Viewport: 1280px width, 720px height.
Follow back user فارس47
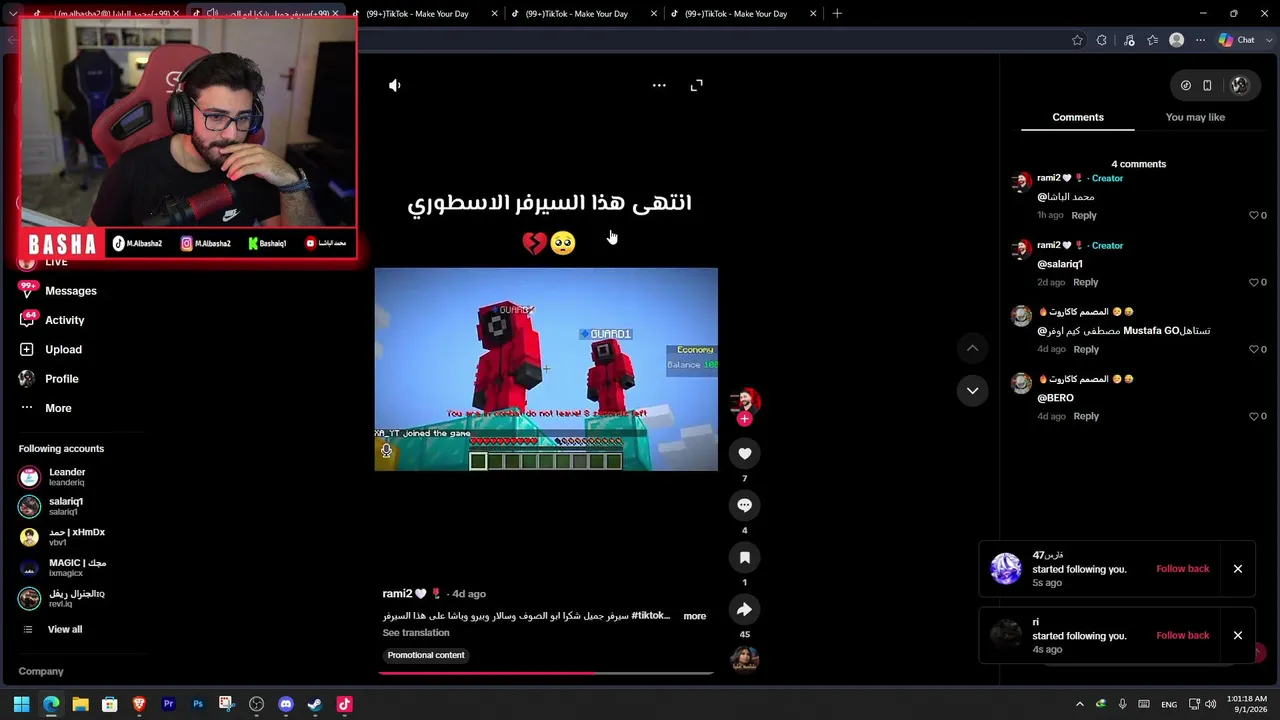click(1183, 569)
